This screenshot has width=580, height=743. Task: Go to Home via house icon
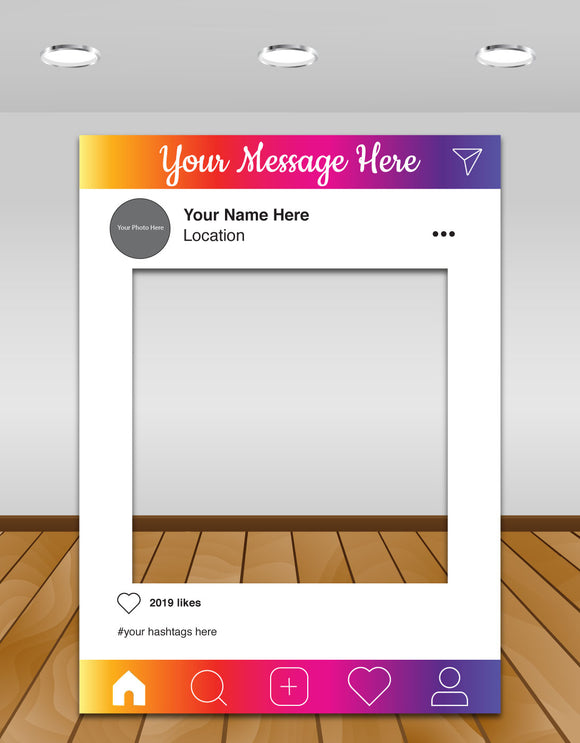129,688
